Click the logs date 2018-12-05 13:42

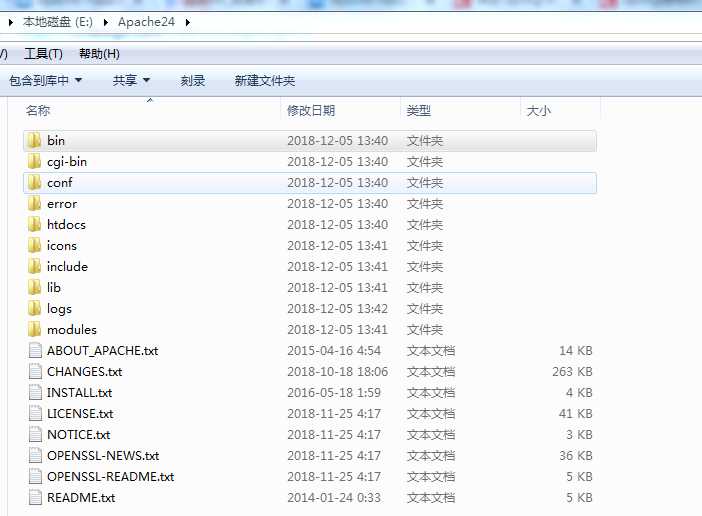click(338, 309)
